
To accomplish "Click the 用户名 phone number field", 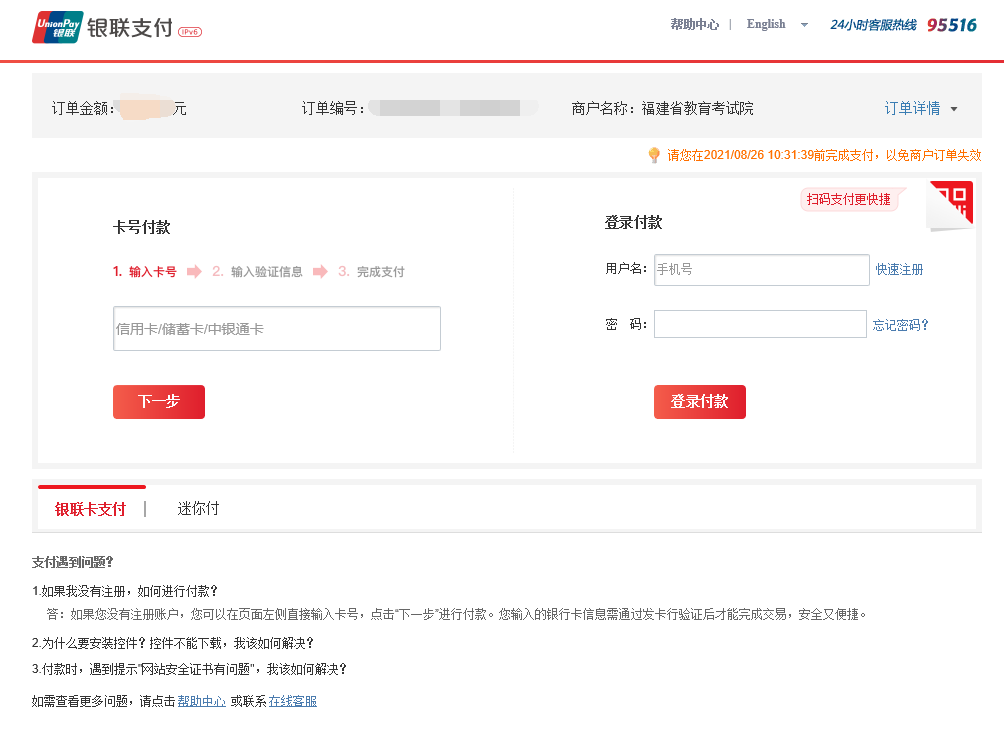I will (761, 270).
